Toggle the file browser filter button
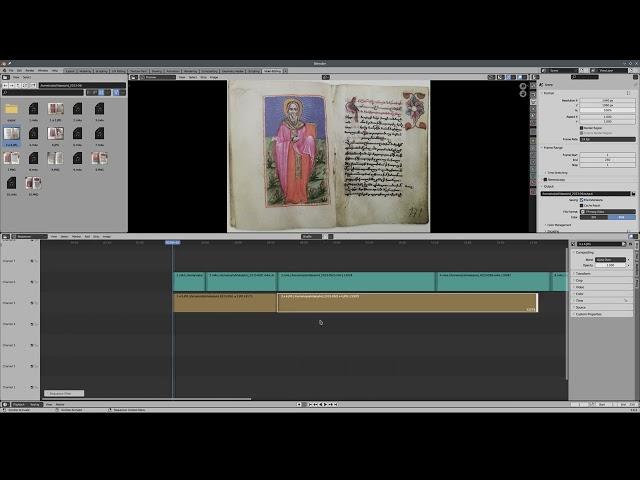Screen dimensions: 640x480 coord(116,93)
